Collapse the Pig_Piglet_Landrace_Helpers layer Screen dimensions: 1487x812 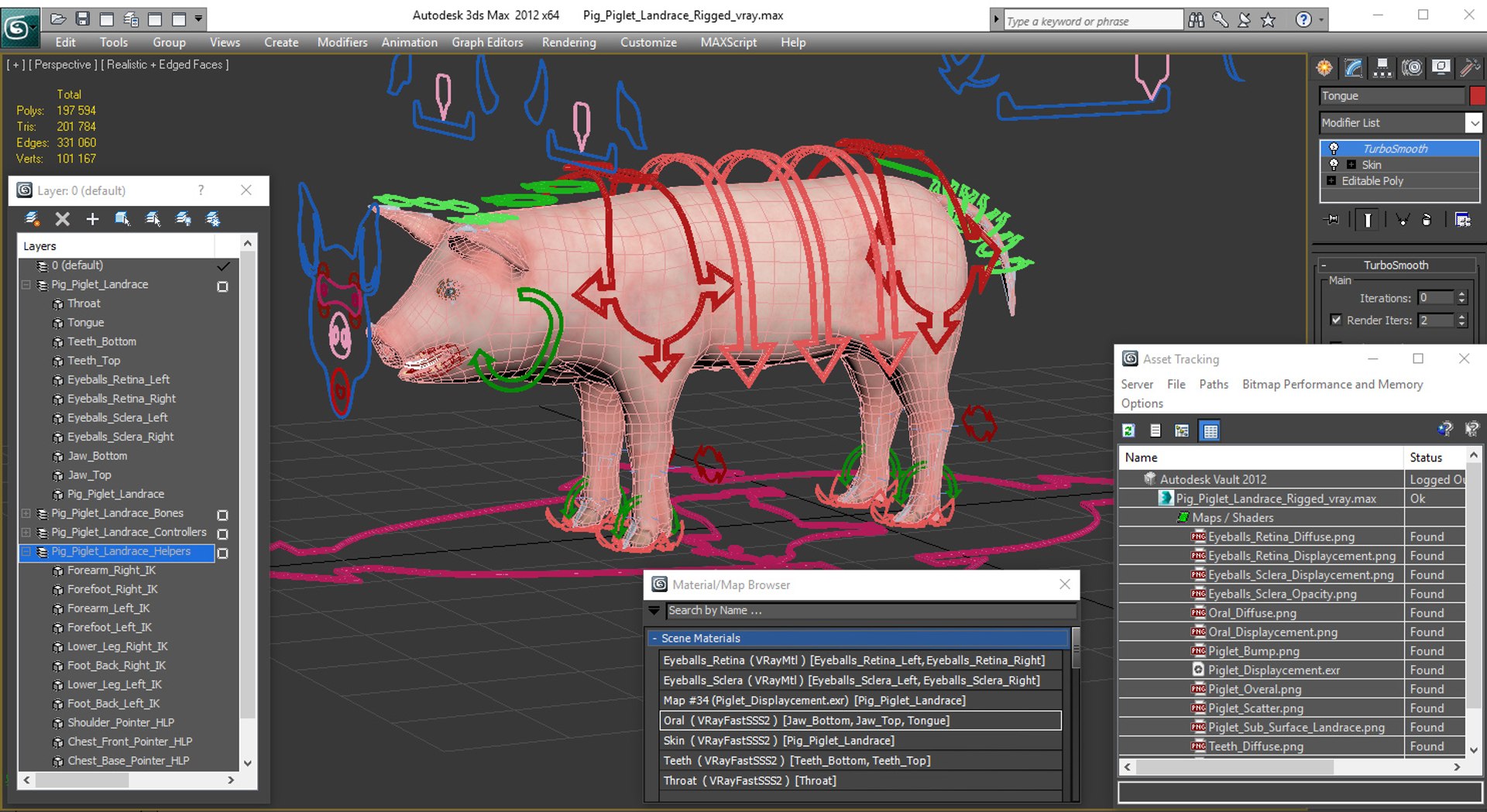tap(26, 551)
